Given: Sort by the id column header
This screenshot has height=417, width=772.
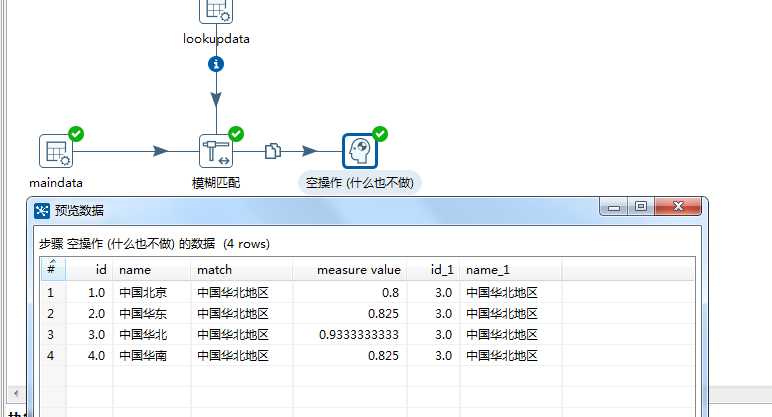Looking at the screenshot, I should (x=90, y=269).
